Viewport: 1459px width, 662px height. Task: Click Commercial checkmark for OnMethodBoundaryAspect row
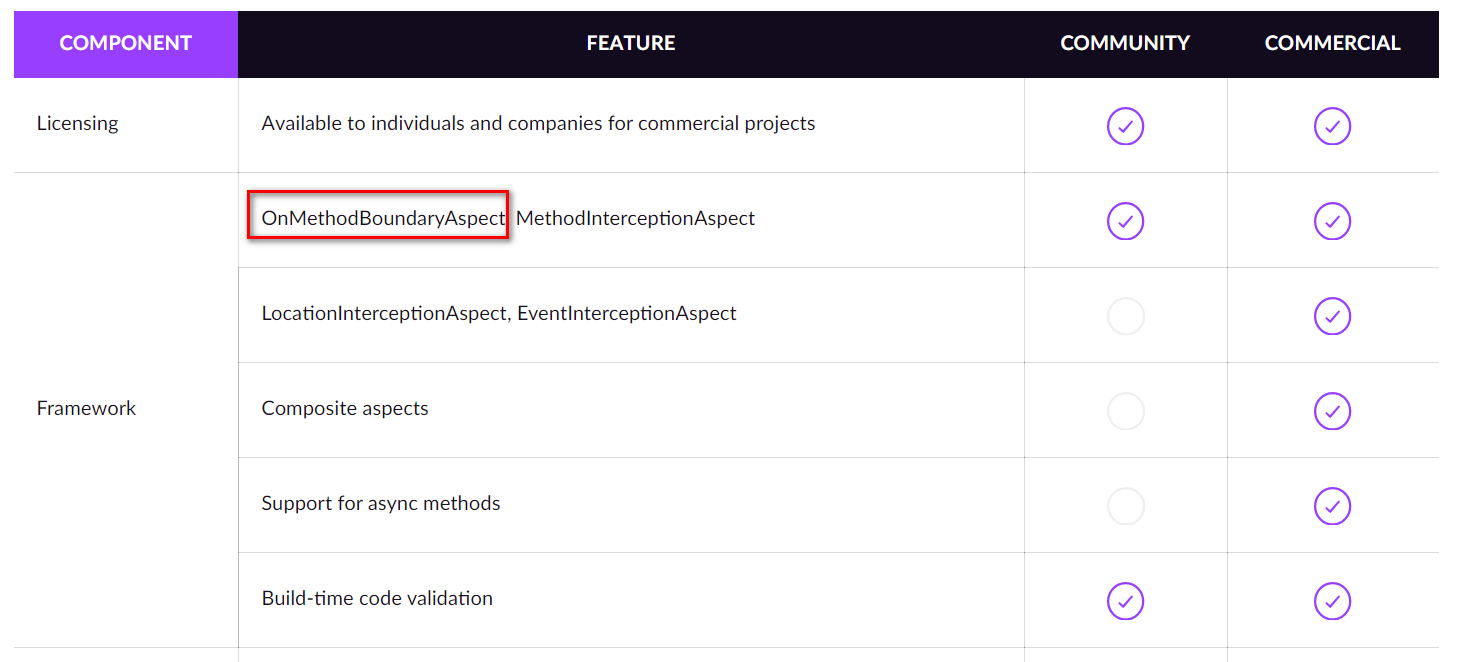coord(1332,221)
